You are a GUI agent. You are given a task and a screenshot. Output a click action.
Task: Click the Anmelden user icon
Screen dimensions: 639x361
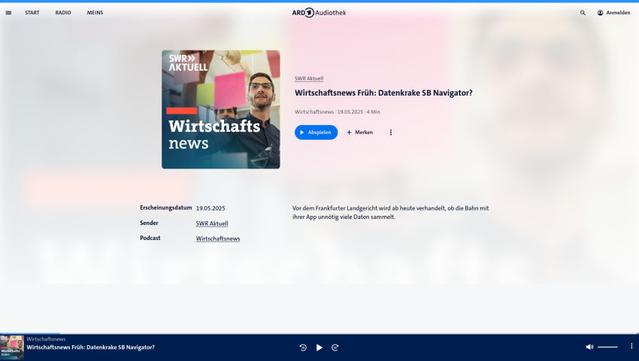[x=600, y=13]
